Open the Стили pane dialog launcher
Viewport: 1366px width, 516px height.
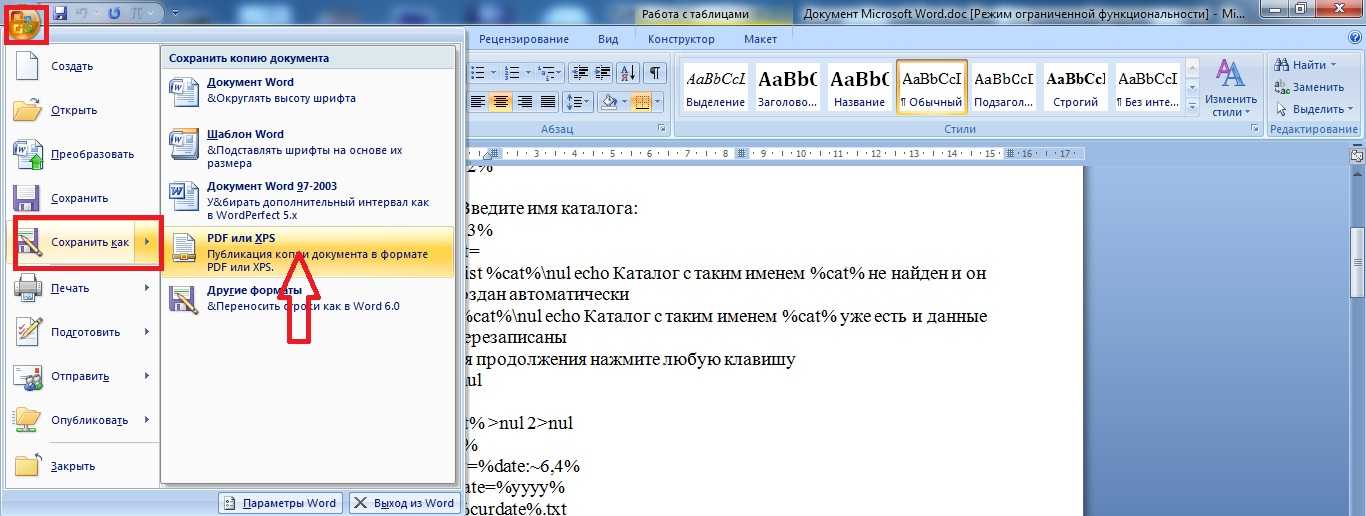[x=1257, y=130]
